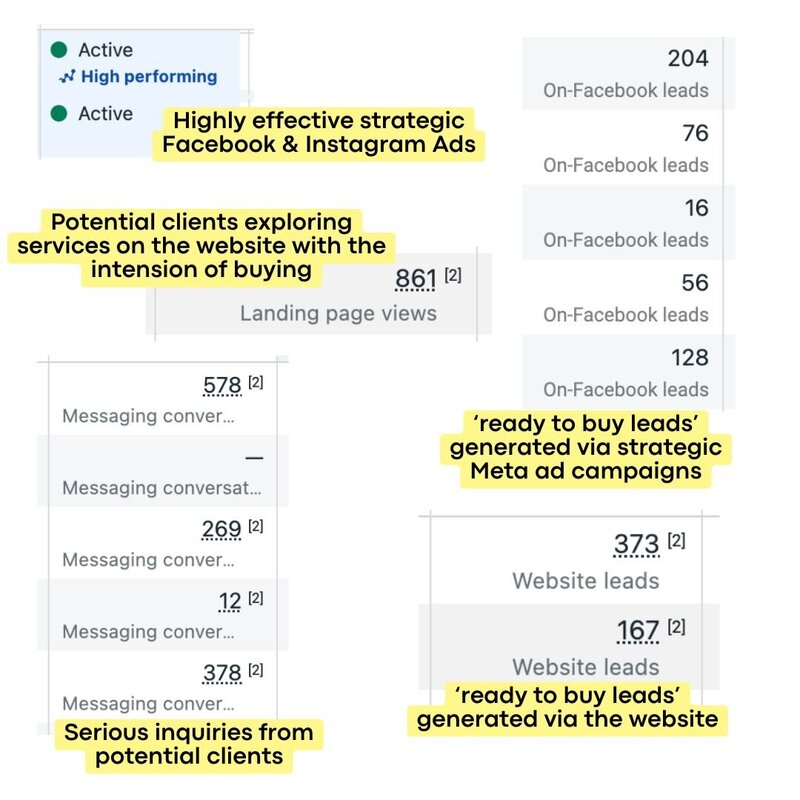The height and width of the screenshot is (800, 800).
Task: Click the High performing trend icon
Action: pos(67,77)
